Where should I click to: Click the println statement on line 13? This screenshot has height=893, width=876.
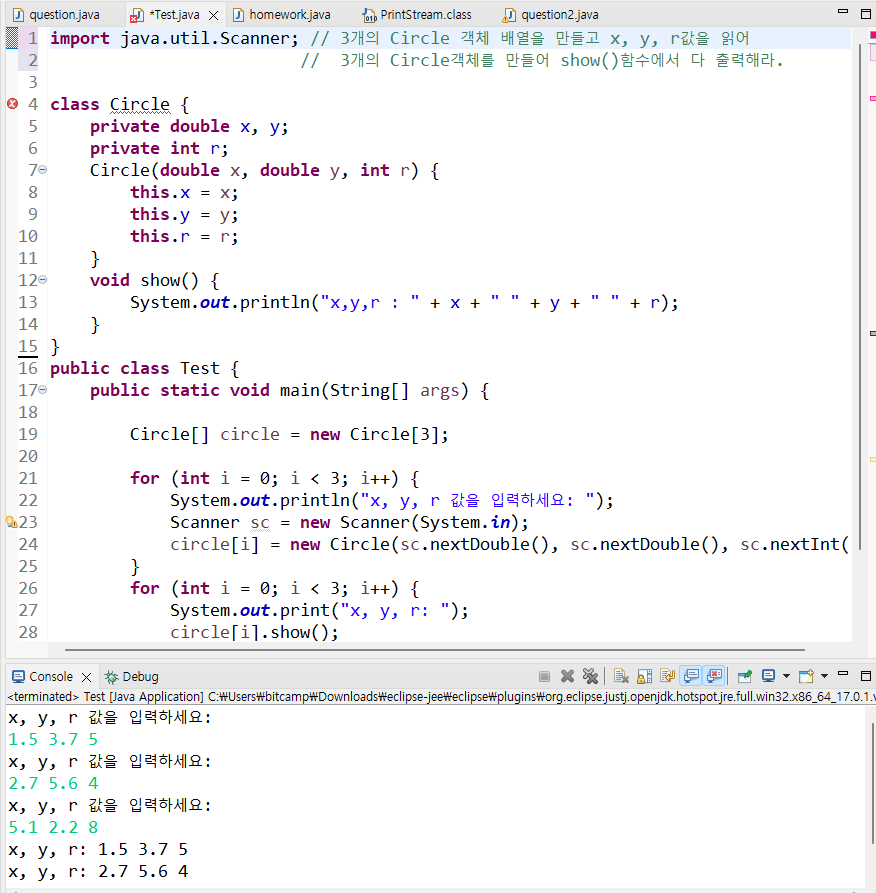404,302
